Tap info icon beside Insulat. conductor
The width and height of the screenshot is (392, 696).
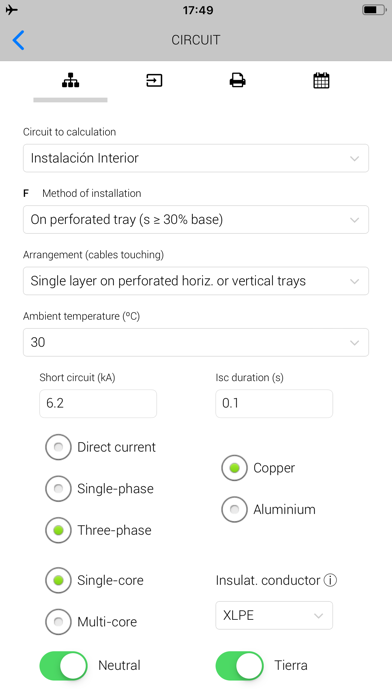[x=330, y=580]
